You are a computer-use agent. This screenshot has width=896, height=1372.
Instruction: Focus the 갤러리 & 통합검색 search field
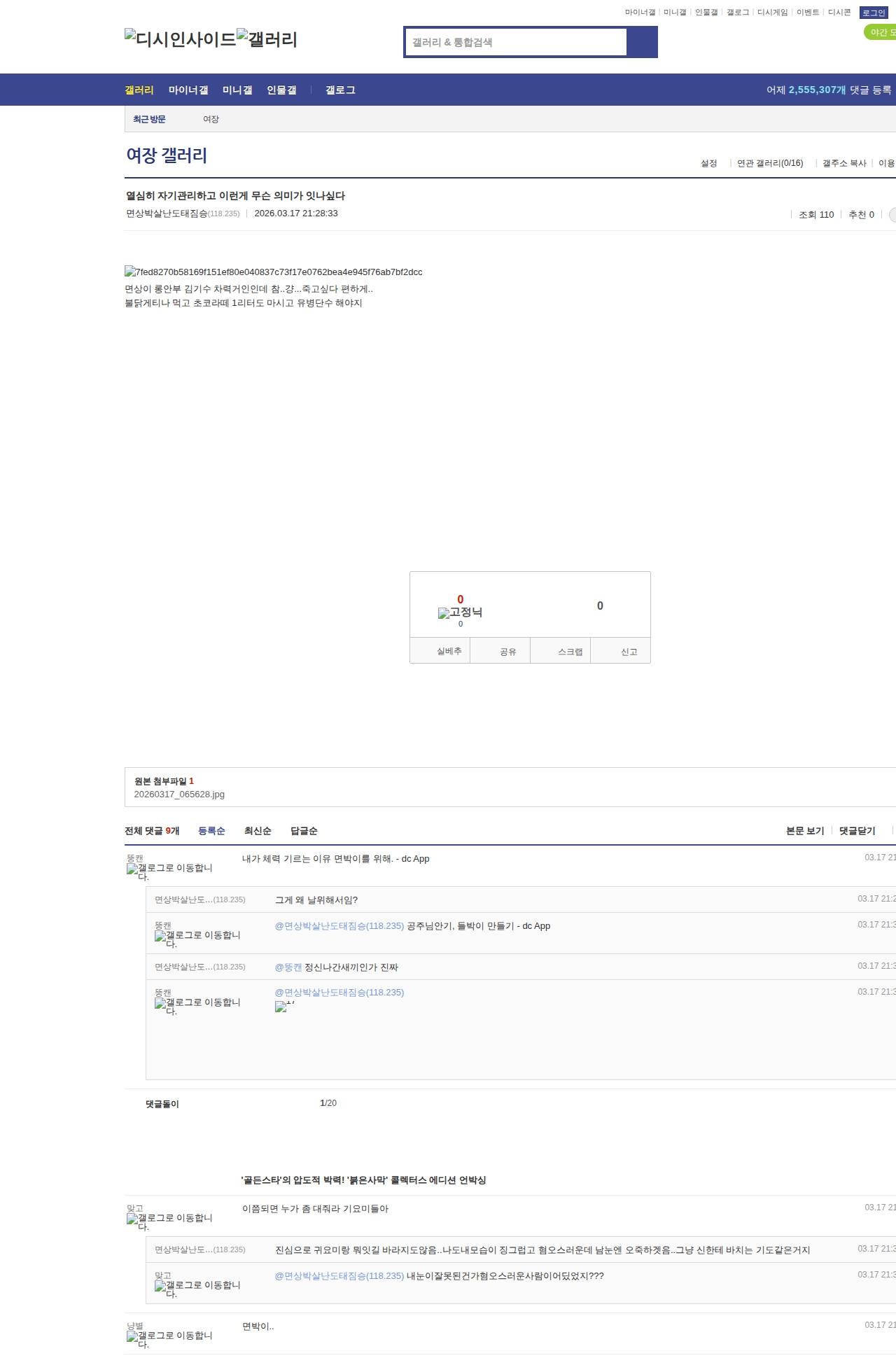(x=516, y=42)
